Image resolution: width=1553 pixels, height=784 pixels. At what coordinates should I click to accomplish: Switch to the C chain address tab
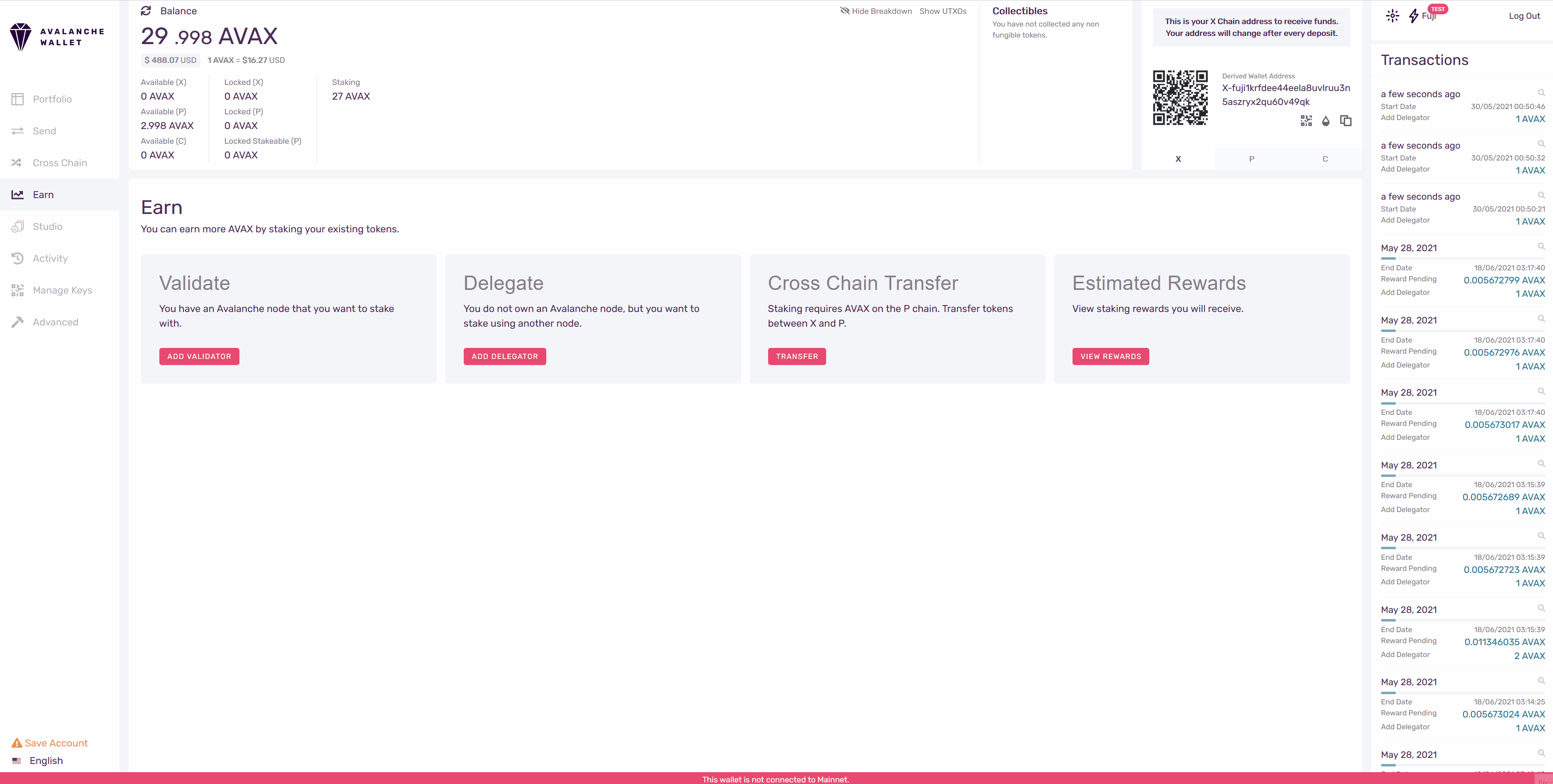(x=1325, y=158)
